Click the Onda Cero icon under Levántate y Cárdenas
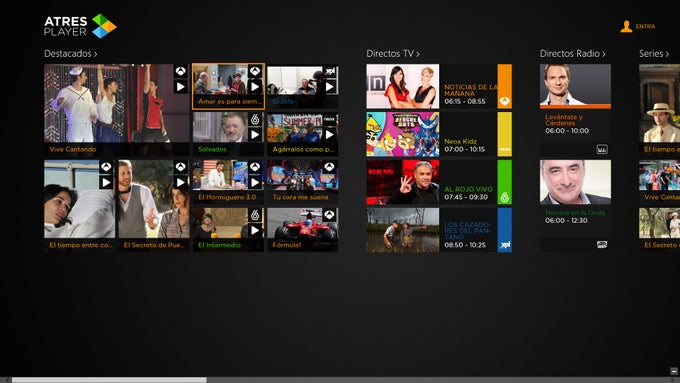The height and width of the screenshot is (383, 680). click(x=602, y=149)
